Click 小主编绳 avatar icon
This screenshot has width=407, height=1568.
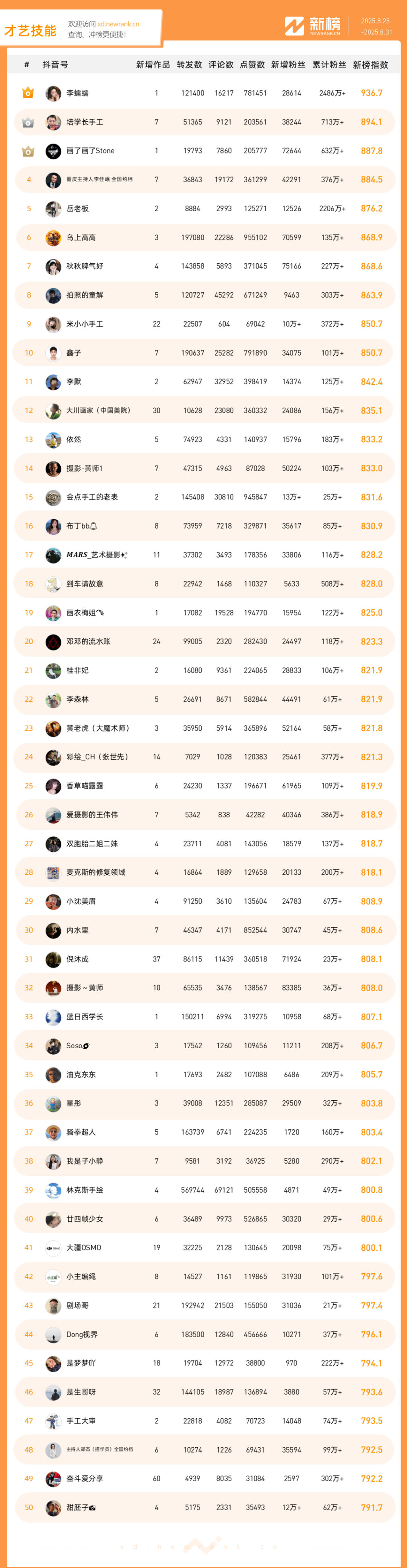[53, 1276]
